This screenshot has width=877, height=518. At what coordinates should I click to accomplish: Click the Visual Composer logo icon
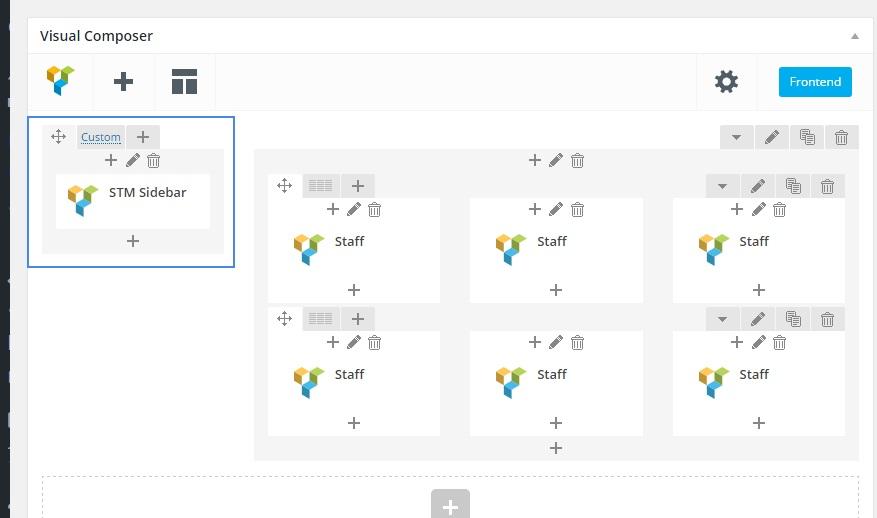point(60,81)
